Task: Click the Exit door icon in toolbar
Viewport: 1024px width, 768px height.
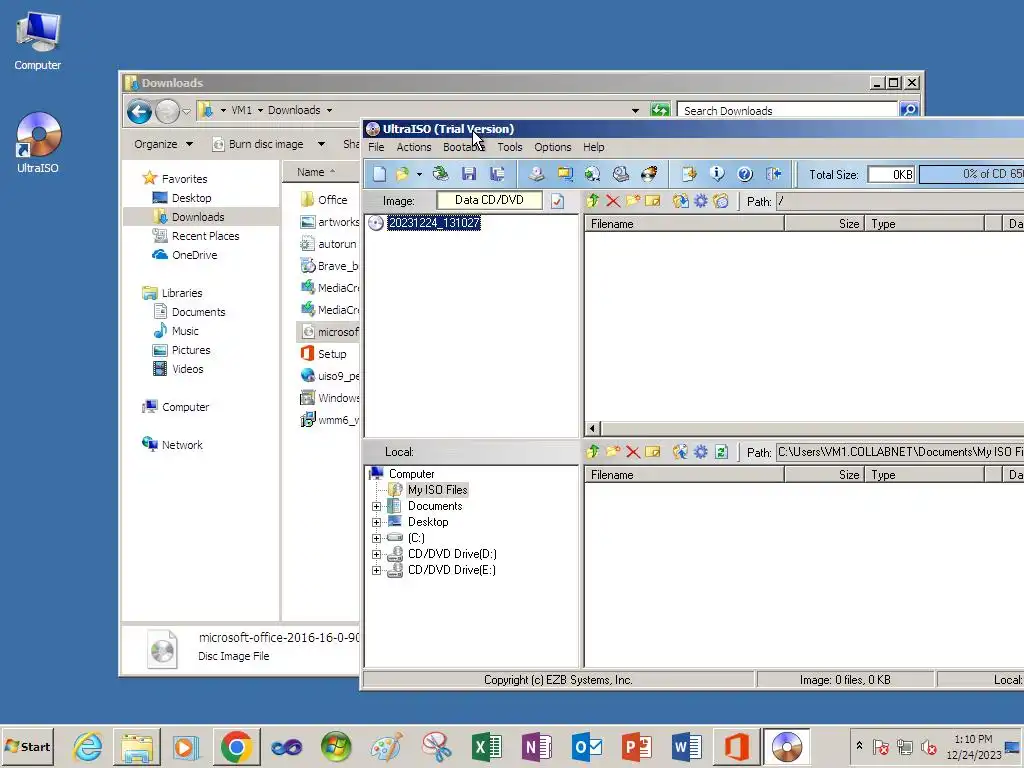Action: (773, 174)
